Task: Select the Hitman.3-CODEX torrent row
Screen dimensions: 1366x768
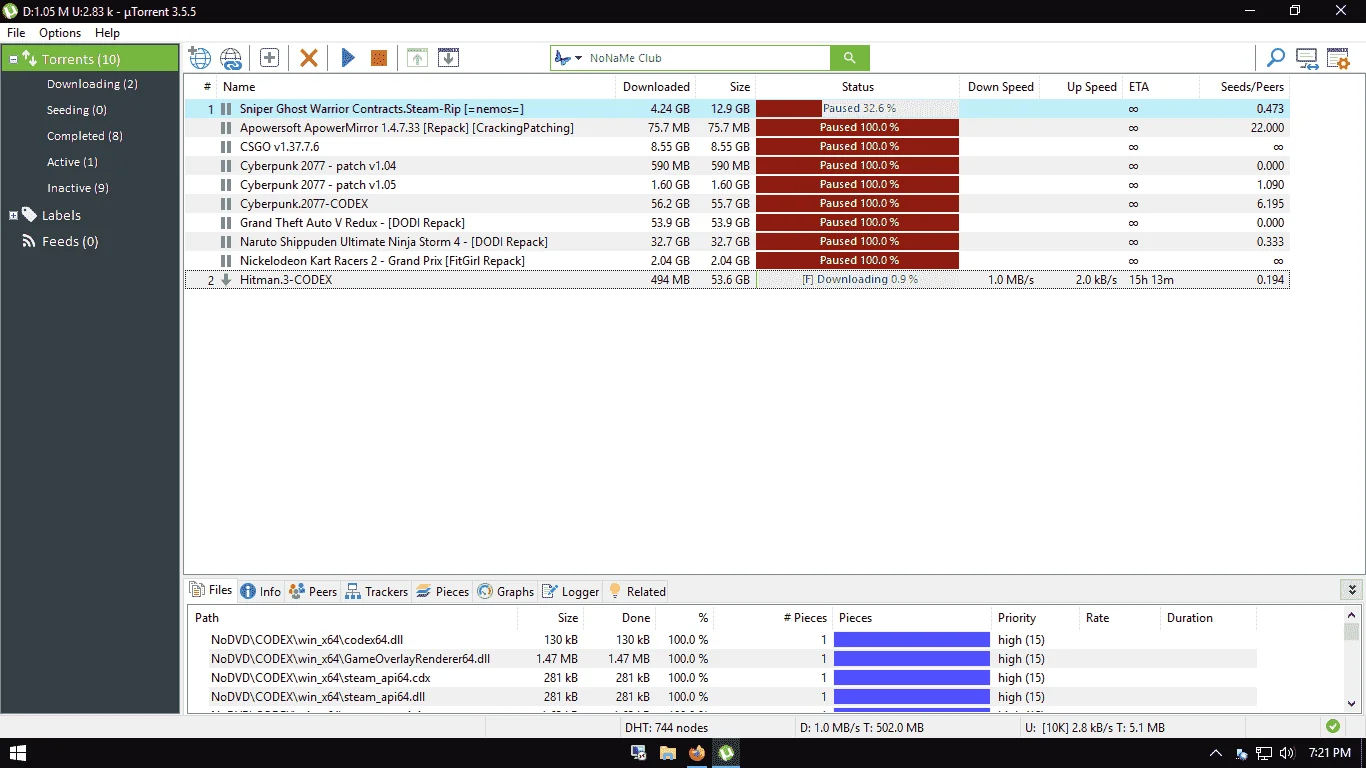Action: coord(737,280)
